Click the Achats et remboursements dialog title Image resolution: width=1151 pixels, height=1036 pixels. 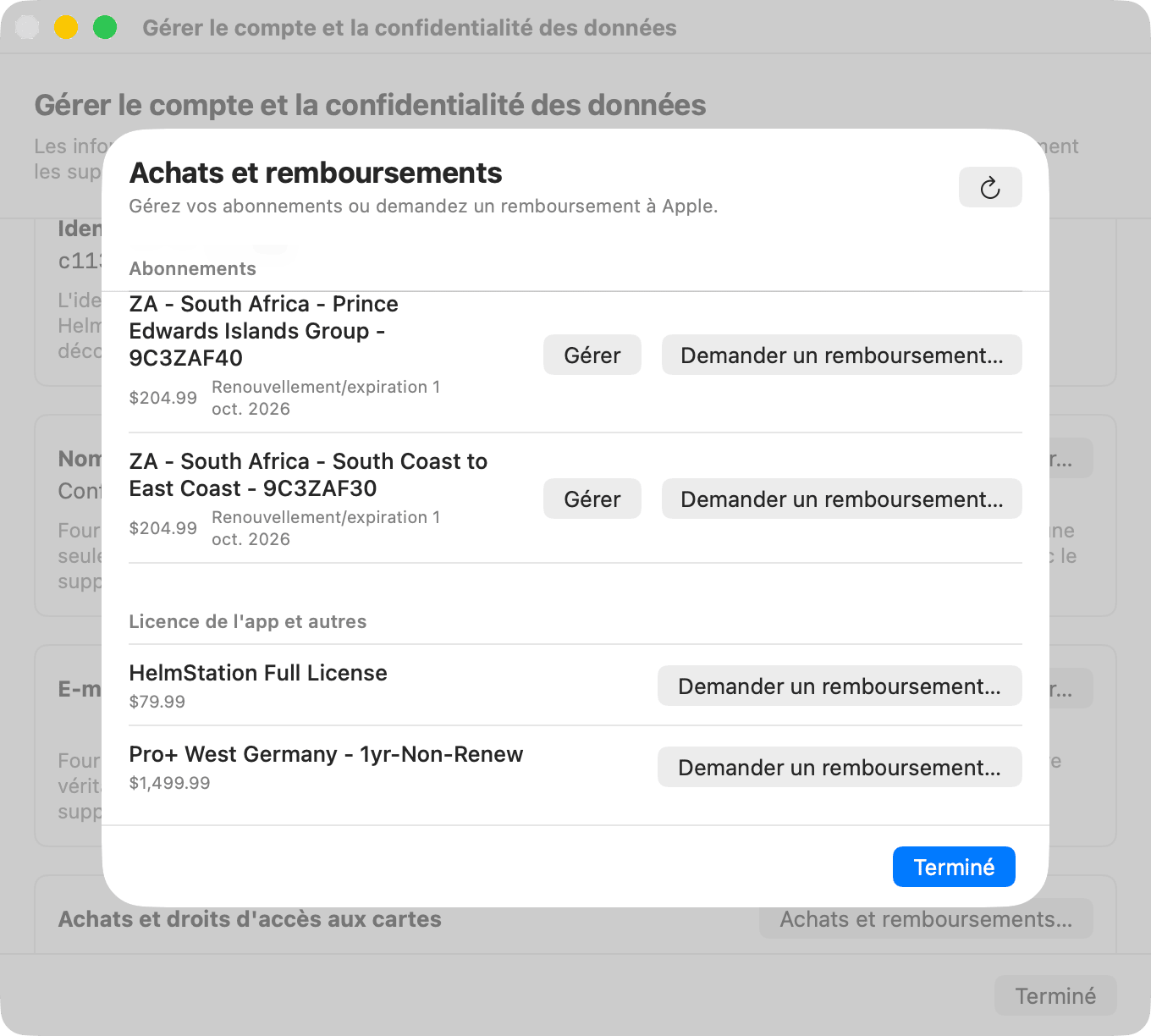pyautogui.click(x=316, y=173)
